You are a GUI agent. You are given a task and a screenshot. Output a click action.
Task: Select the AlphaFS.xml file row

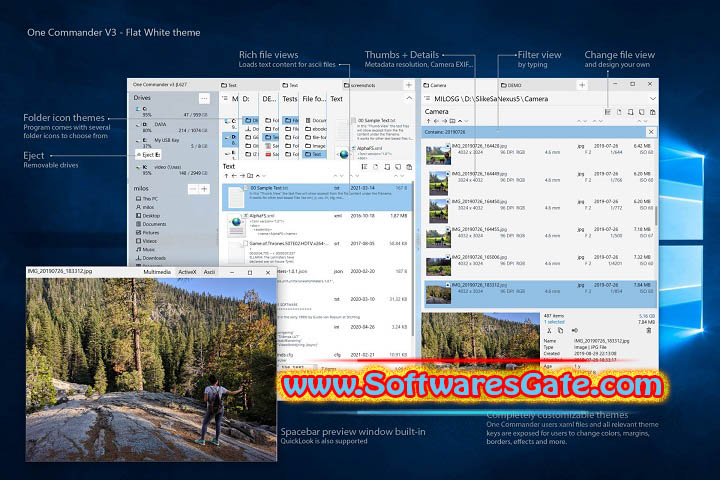pyautogui.click(x=316, y=225)
